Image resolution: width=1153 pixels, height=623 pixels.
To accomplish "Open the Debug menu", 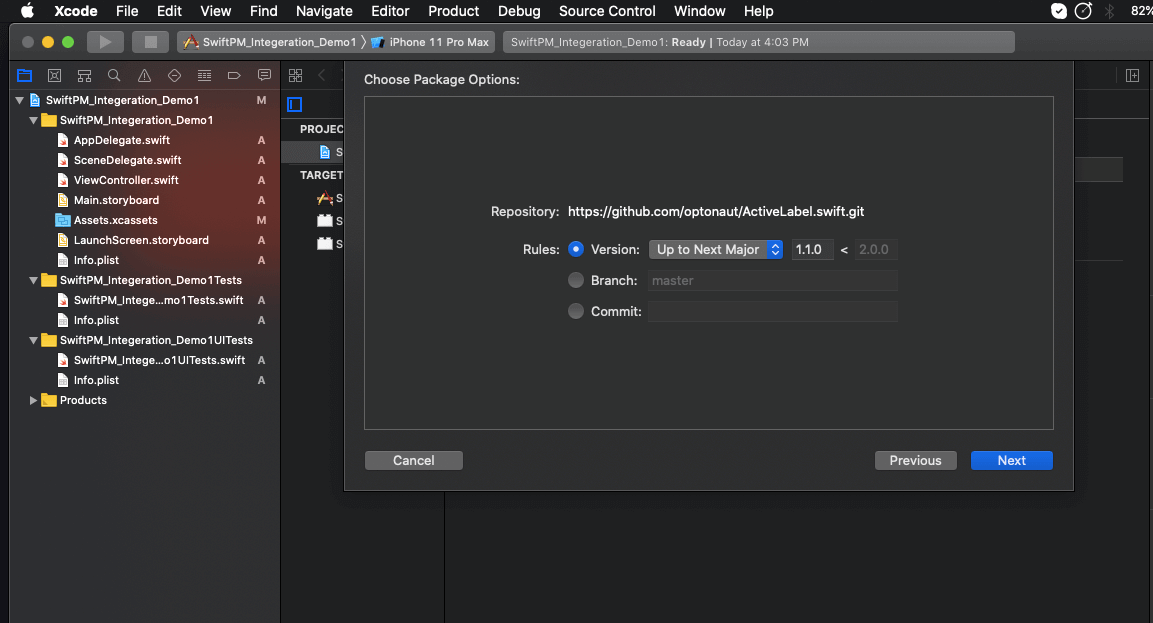I will pos(519,11).
